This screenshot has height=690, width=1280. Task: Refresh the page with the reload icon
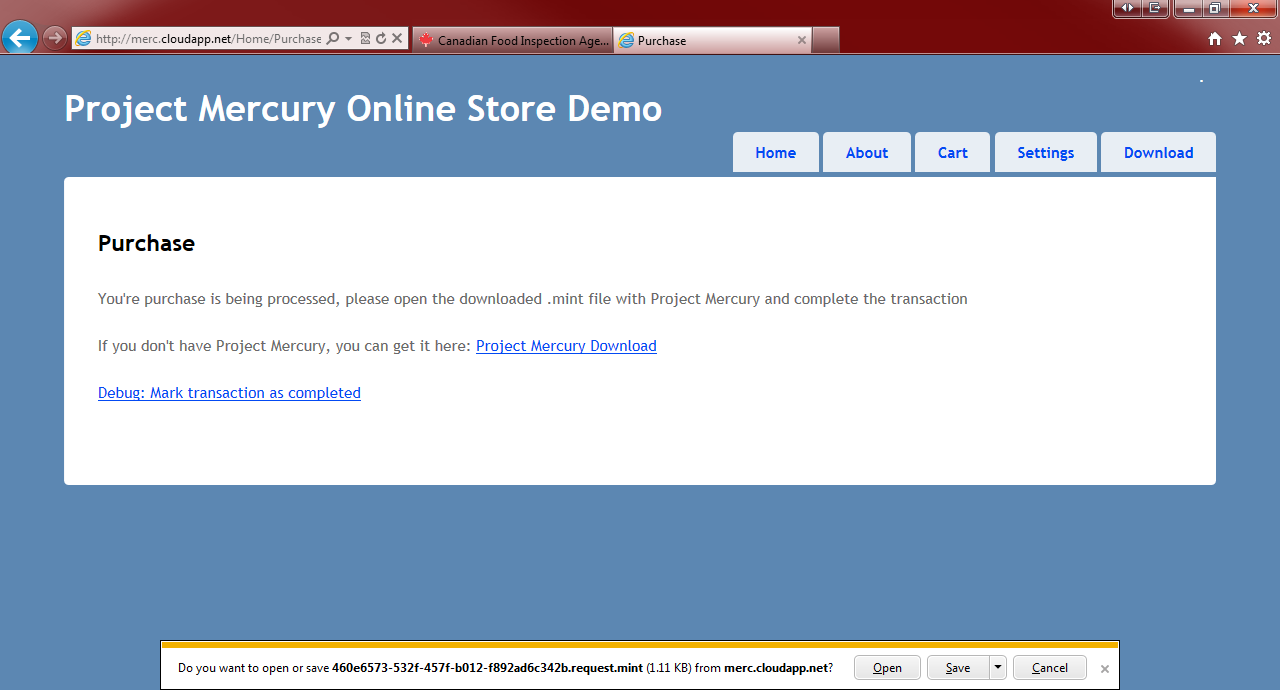click(381, 39)
